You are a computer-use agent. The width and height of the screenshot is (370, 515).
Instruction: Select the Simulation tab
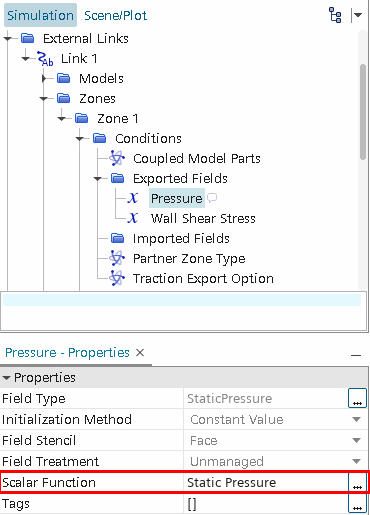[40, 15]
